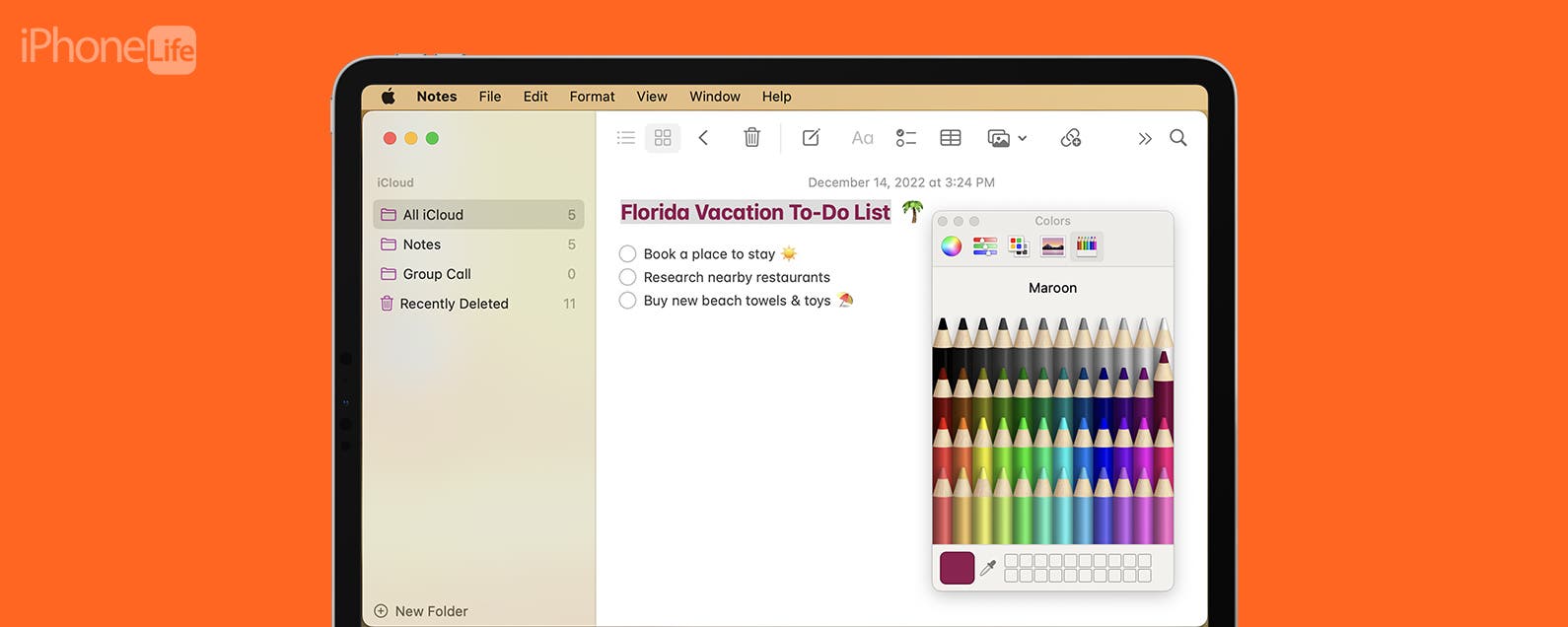Open the Recently Deleted folder

coord(454,304)
